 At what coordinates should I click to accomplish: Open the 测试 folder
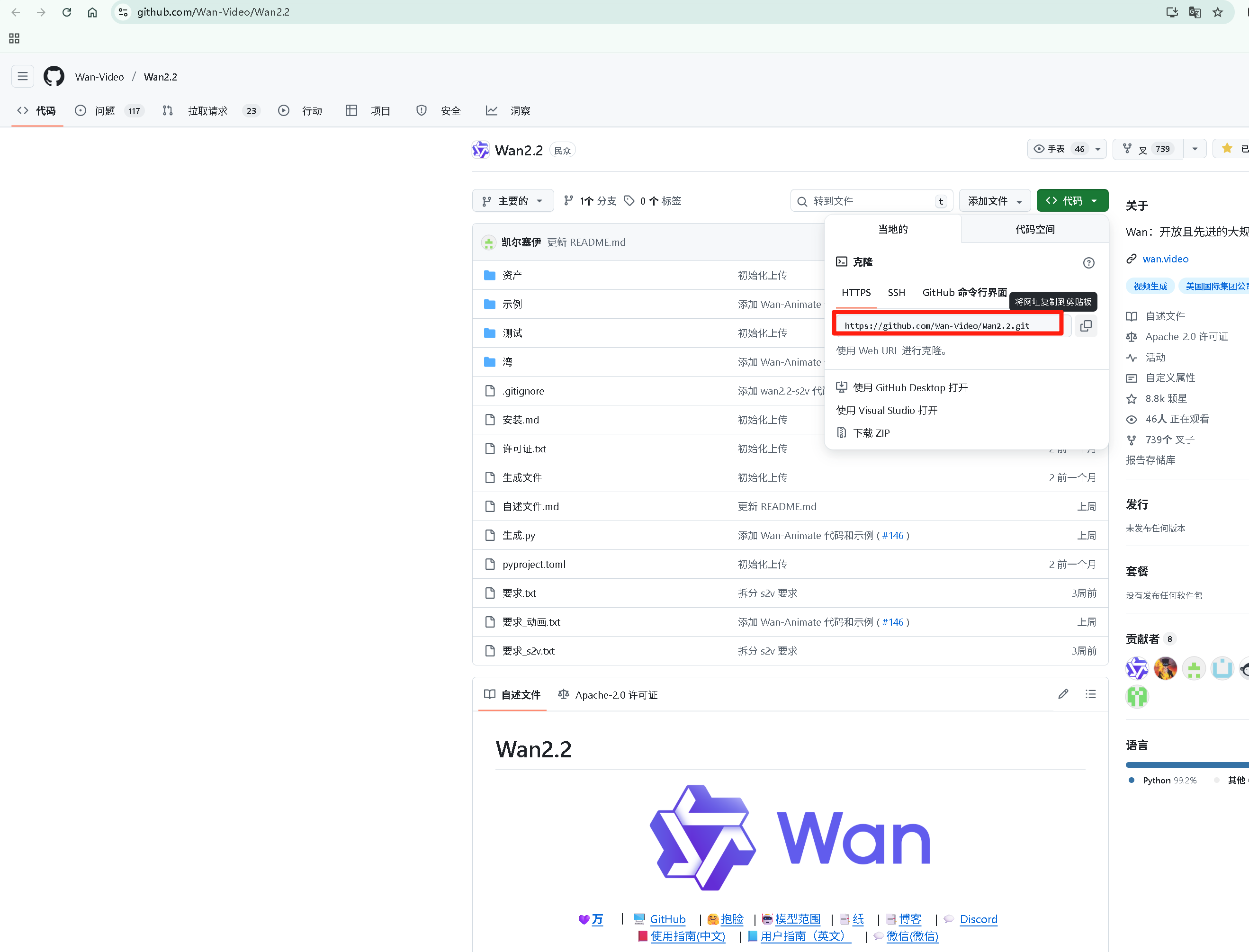click(x=512, y=333)
